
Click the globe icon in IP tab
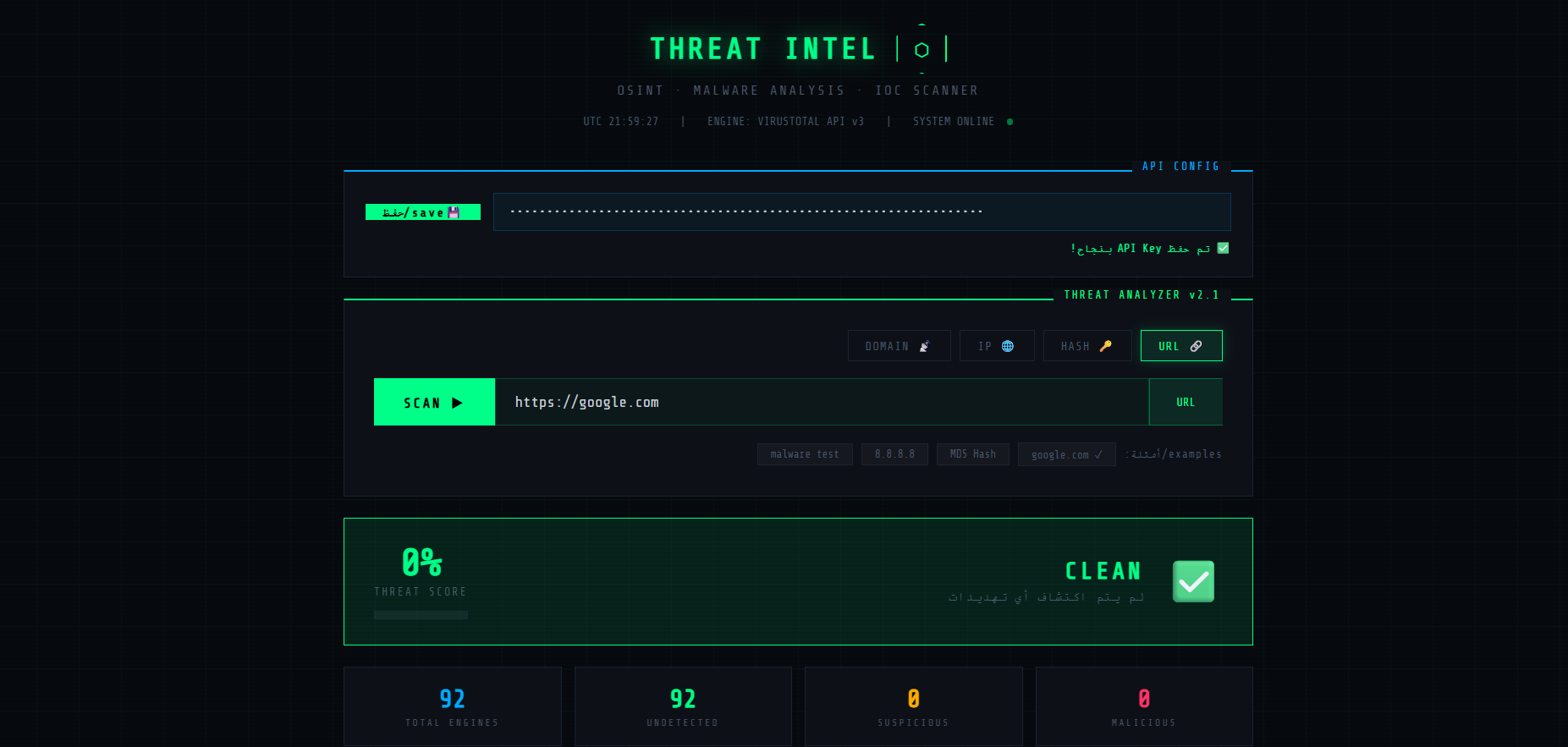tap(1007, 346)
